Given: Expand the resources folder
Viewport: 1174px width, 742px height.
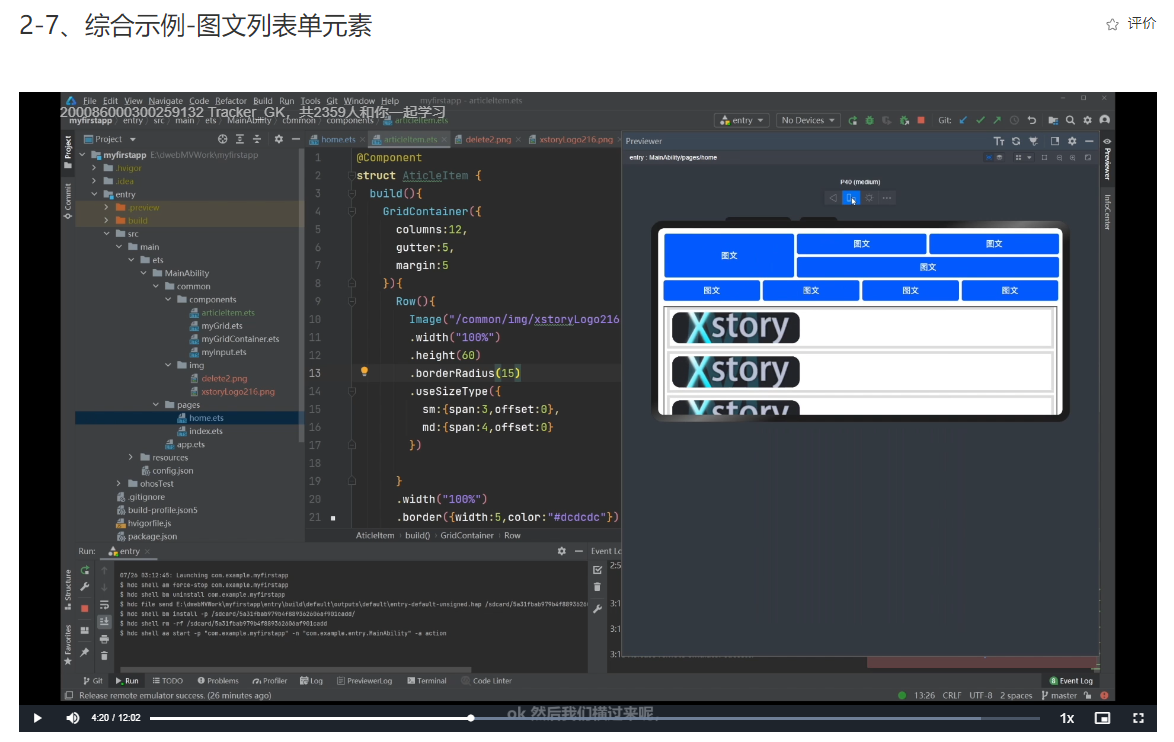Looking at the screenshot, I should click(131, 457).
